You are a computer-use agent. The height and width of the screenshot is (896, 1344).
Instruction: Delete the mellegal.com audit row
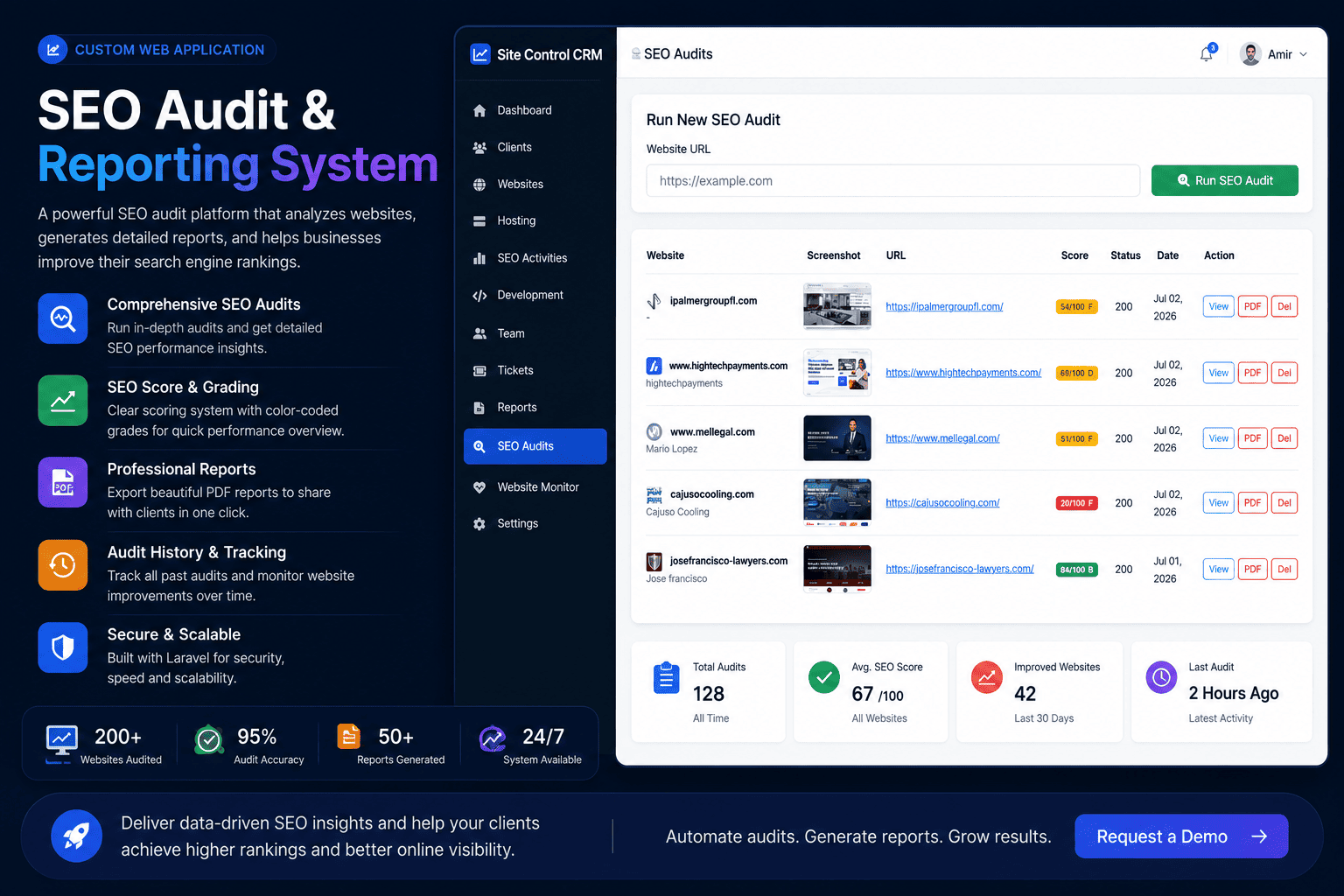(1284, 438)
